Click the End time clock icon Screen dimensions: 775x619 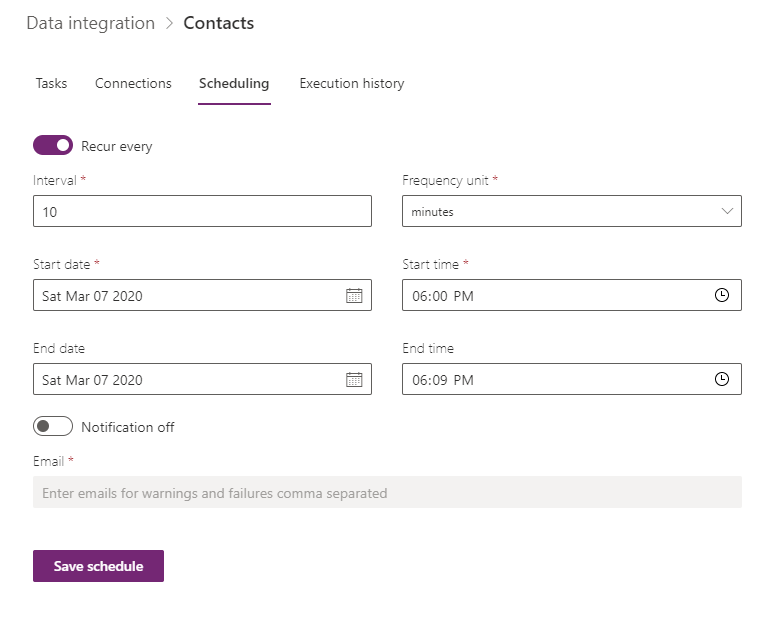click(x=722, y=380)
